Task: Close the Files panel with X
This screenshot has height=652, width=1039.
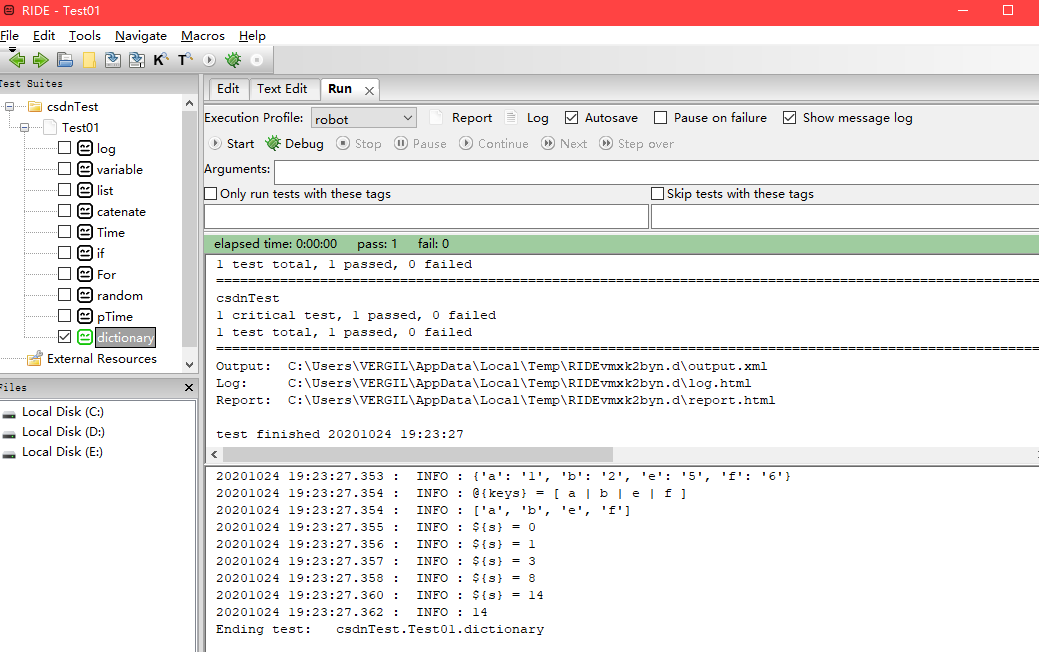Action: point(189,388)
